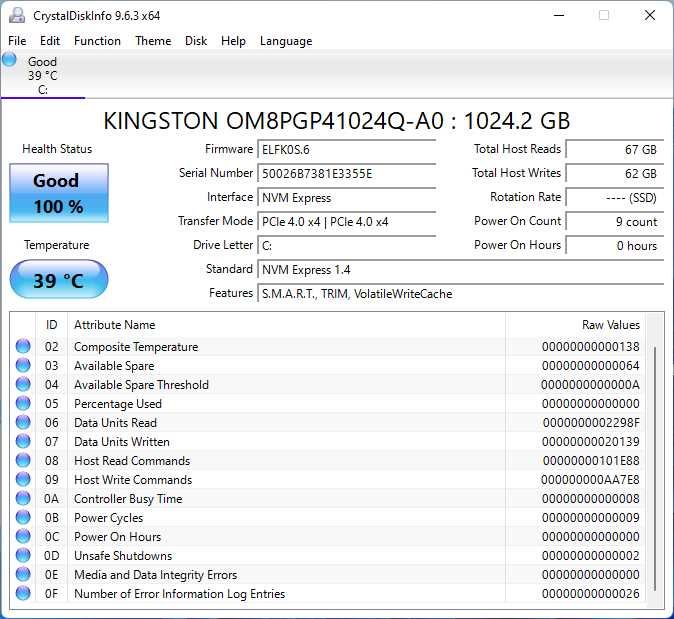Viewport: 674px width, 619px height.
Task: Click raw value 0000000000138
Action: click(x=591, y=346)
